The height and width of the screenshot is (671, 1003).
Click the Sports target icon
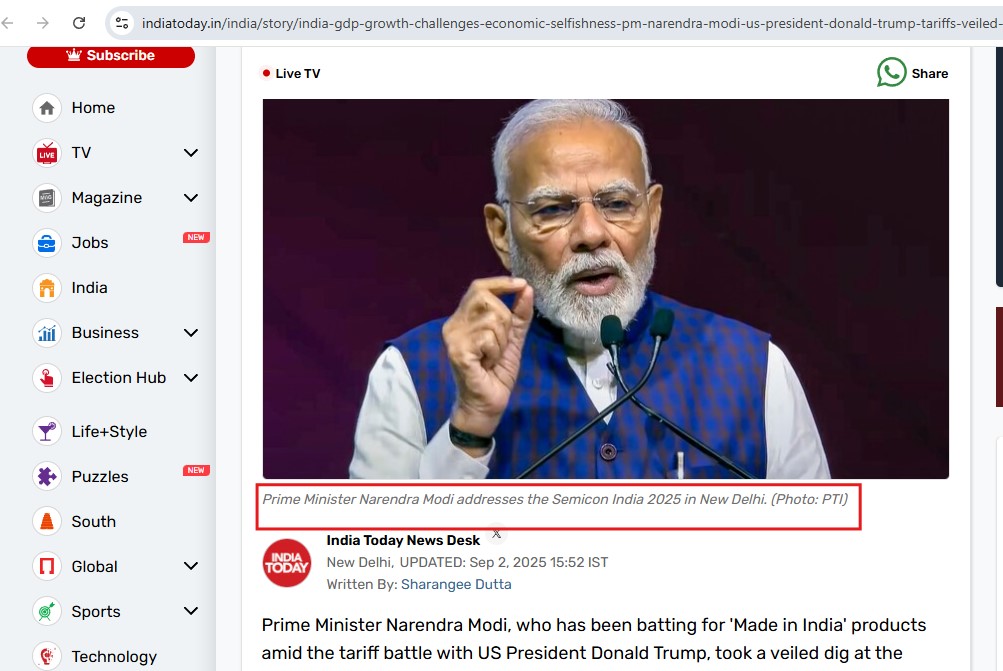click(x=46, y=612)
